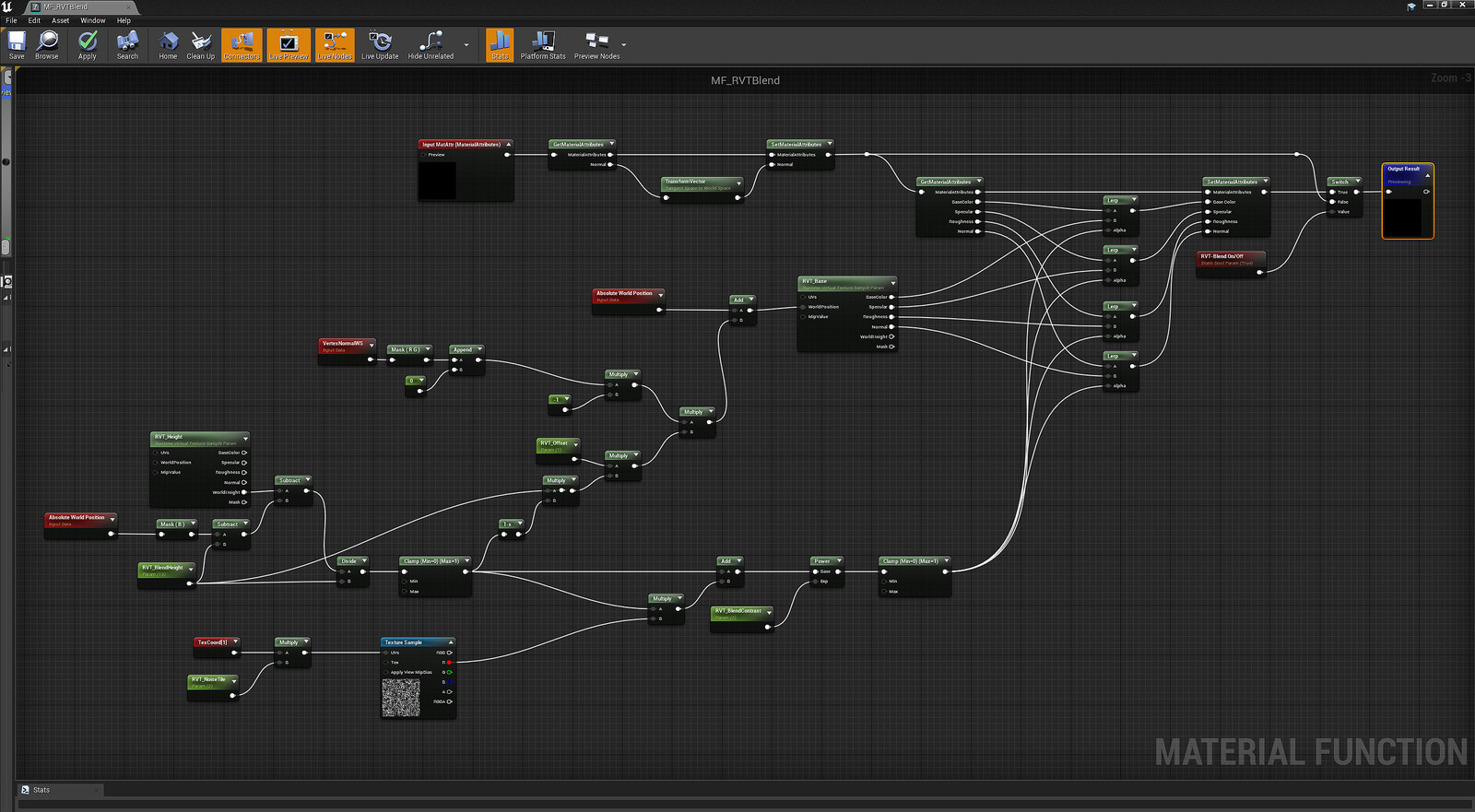Open the Search tool

[127, 44]
